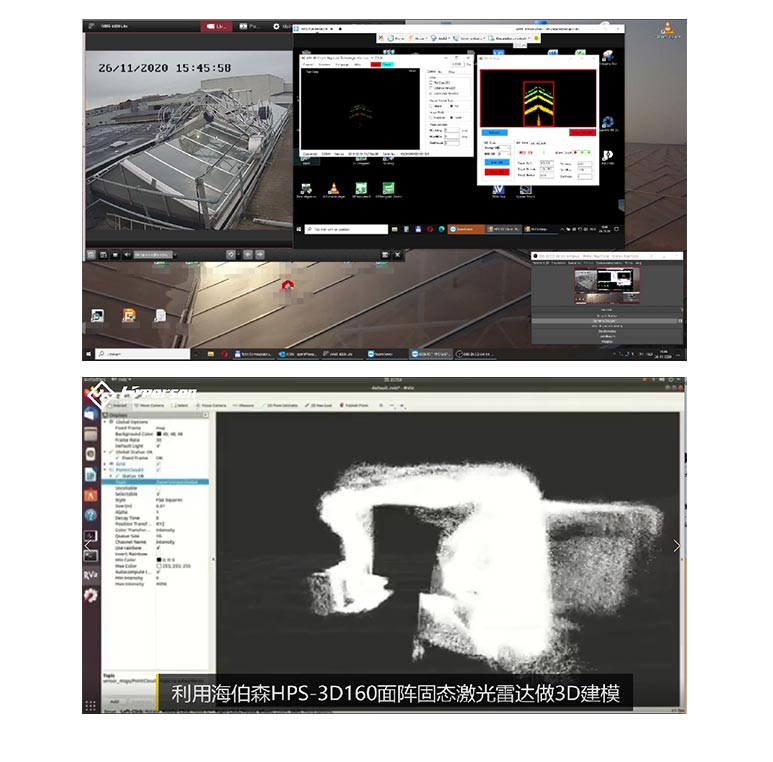Toggle the PointCloud2 display checkbox
773x762 pixels.
(159, 471)
